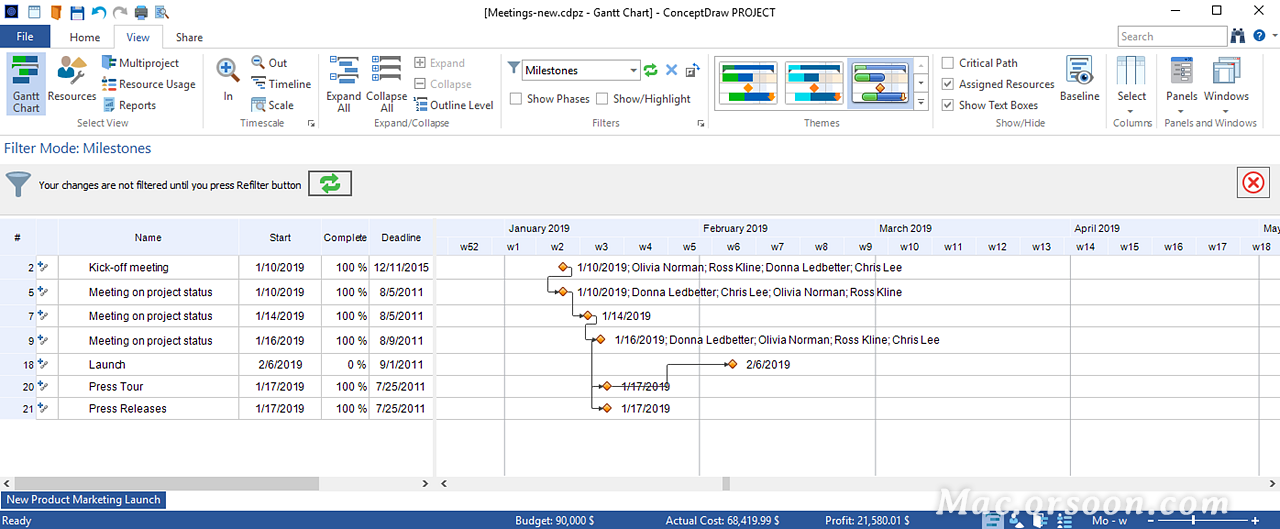Click the Baseline button
The height and width of the screenshot is (529, 1280).
tap(1079, 80)
